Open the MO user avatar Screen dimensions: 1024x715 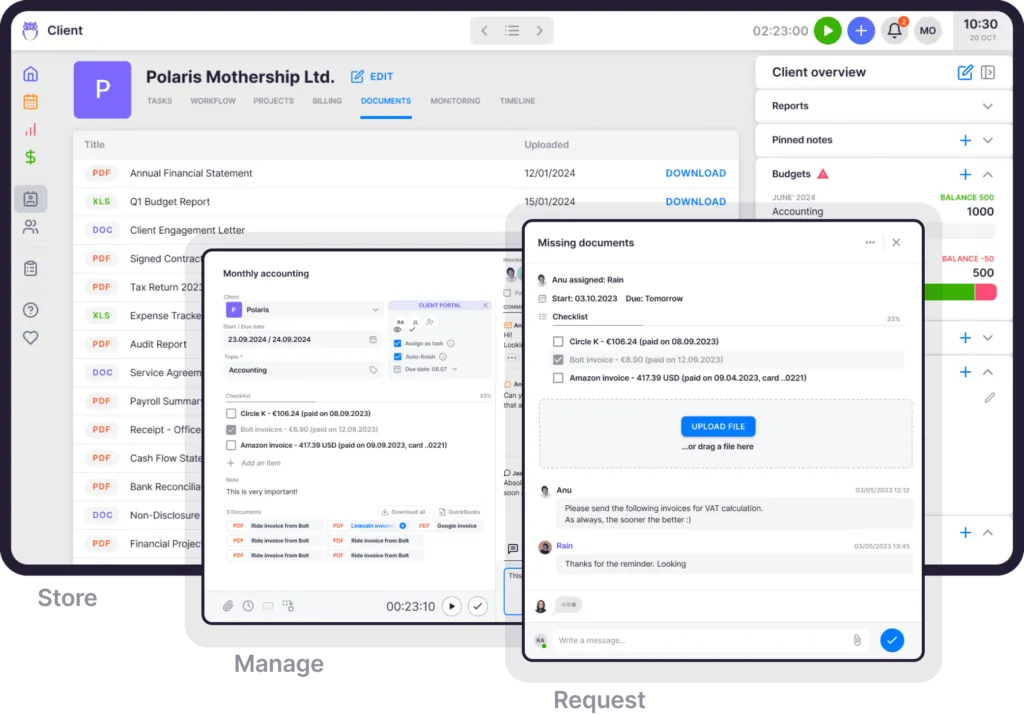click(927, 31)
